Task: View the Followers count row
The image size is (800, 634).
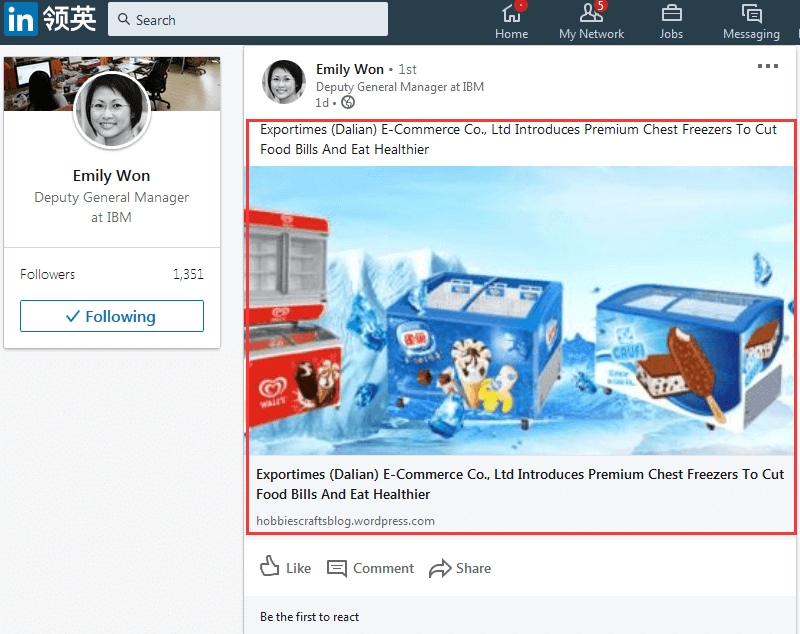Action: (112, 274)
